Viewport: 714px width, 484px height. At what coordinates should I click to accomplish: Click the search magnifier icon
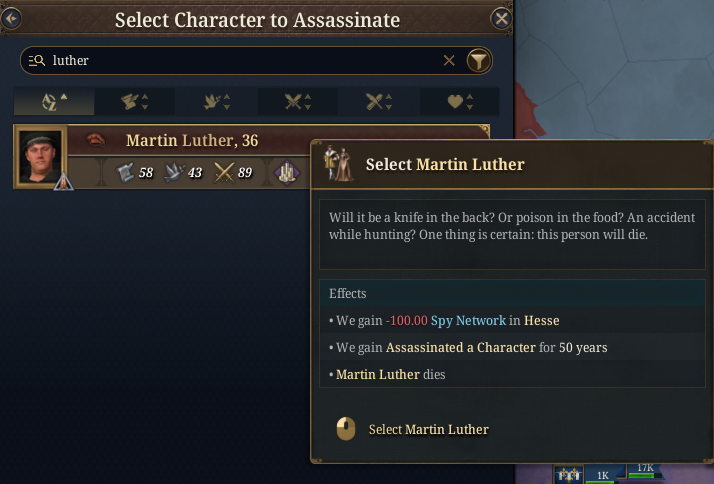pyautogui.click(x=37, y=61)
